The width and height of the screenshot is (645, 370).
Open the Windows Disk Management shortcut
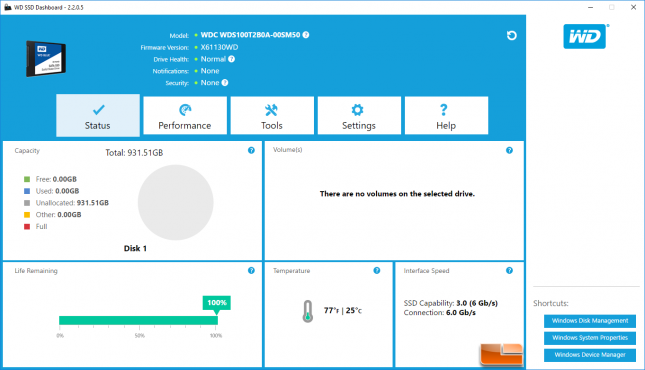point(590,321)
